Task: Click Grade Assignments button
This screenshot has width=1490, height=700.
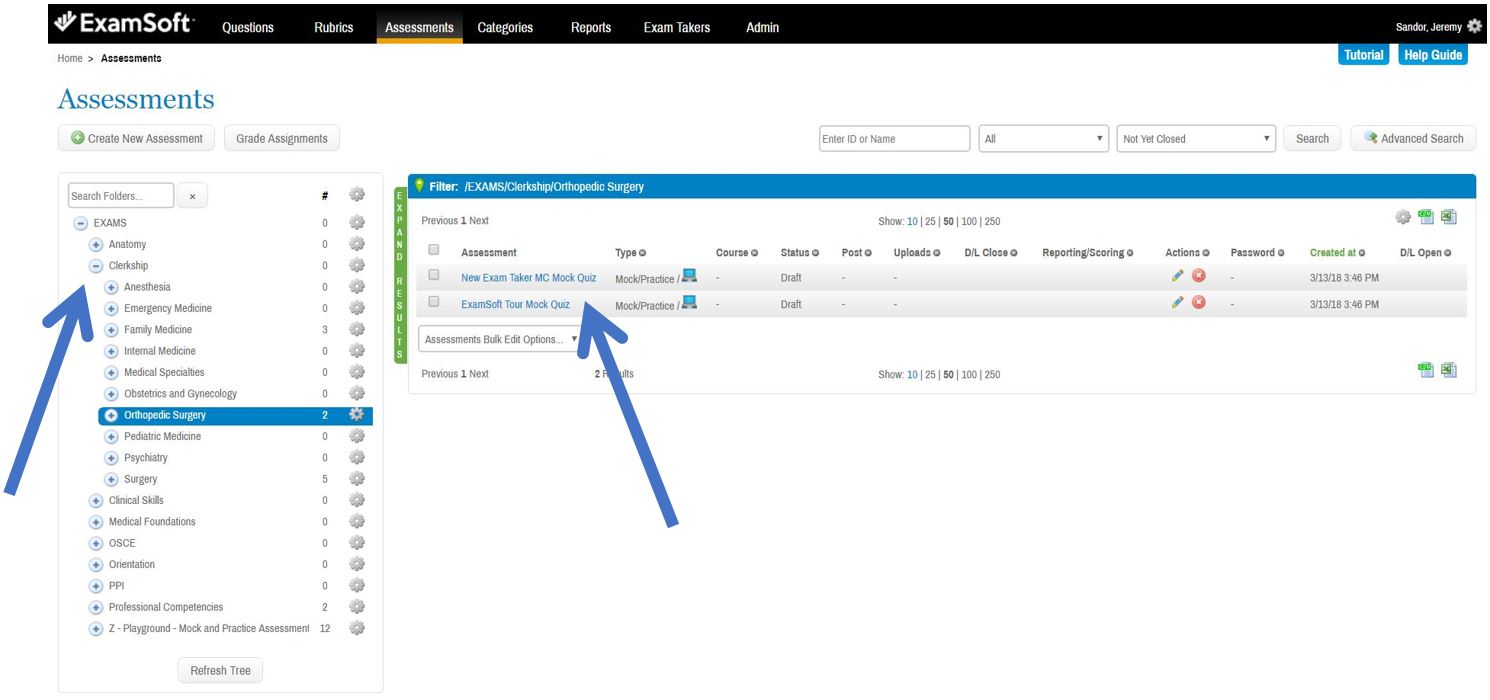Action: click(282, 138)
